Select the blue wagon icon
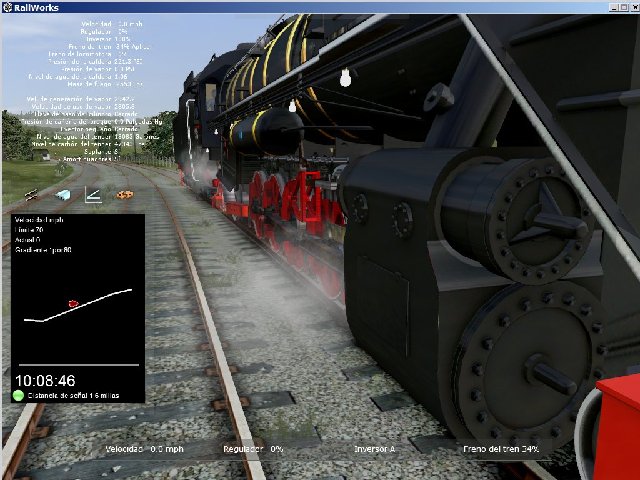Image resolution: width=640 pixels, height=480 pixels. click(62, 194)
